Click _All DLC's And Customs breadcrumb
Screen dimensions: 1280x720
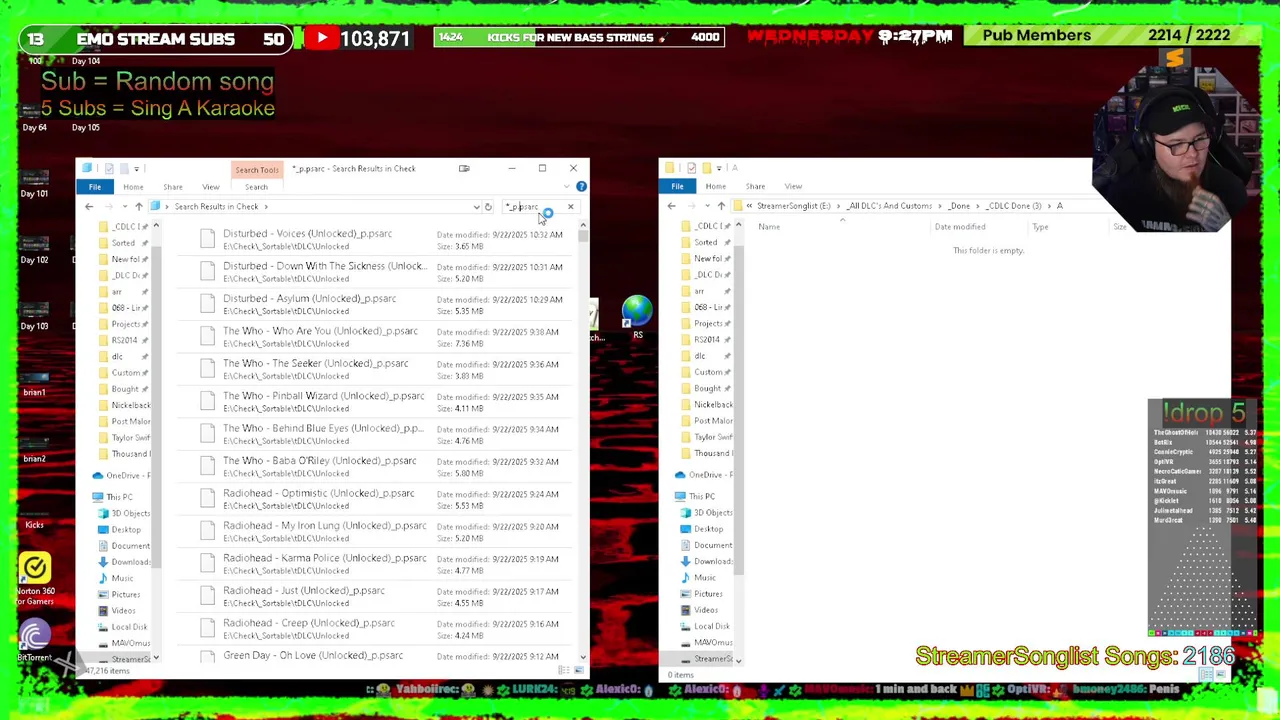[890, 206]
